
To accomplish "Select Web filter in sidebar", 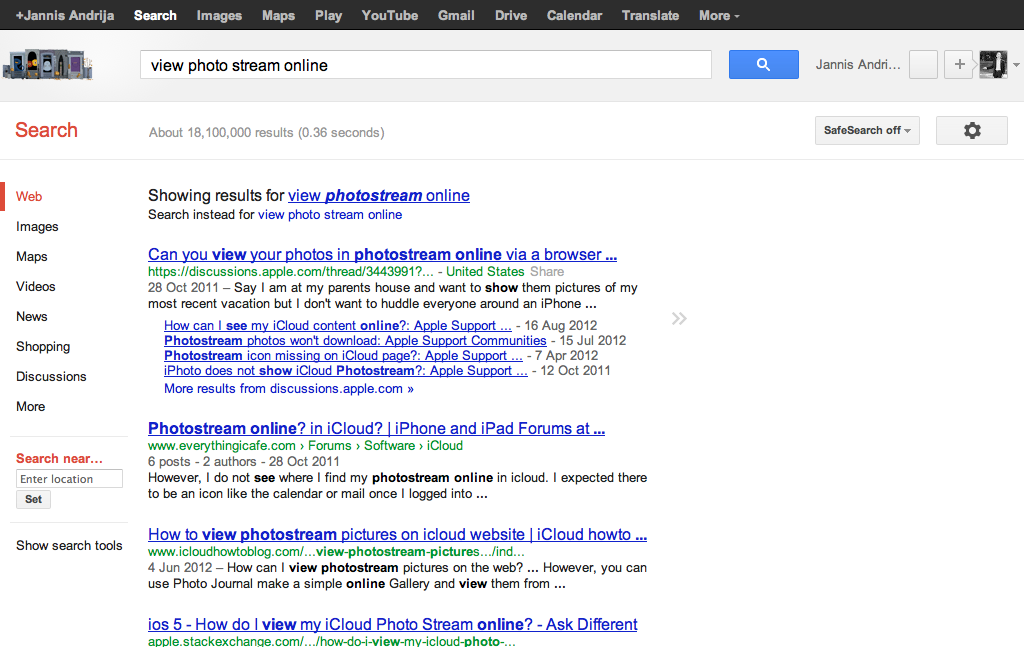I will tap(29, 197).
